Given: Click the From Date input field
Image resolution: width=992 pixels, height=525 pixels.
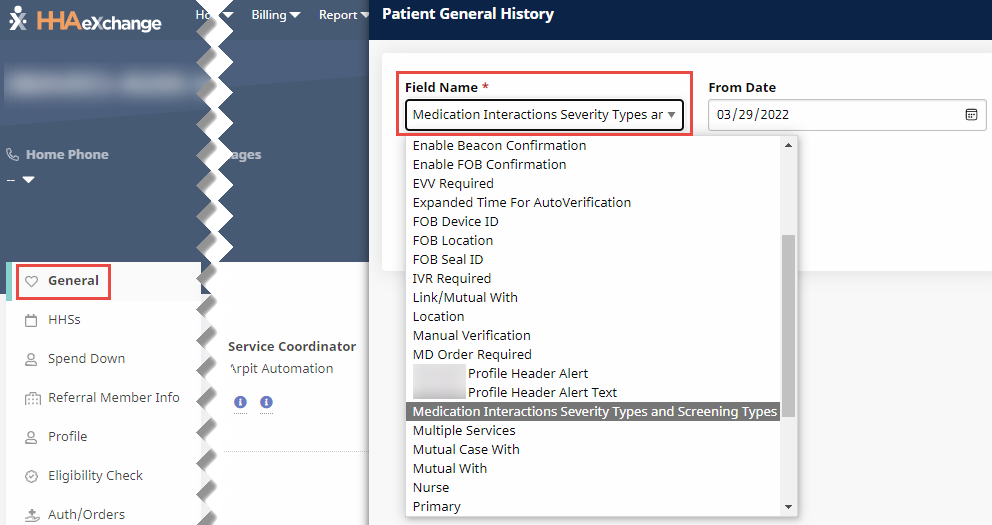Looking at the screenshot, I should pos(835,115).
